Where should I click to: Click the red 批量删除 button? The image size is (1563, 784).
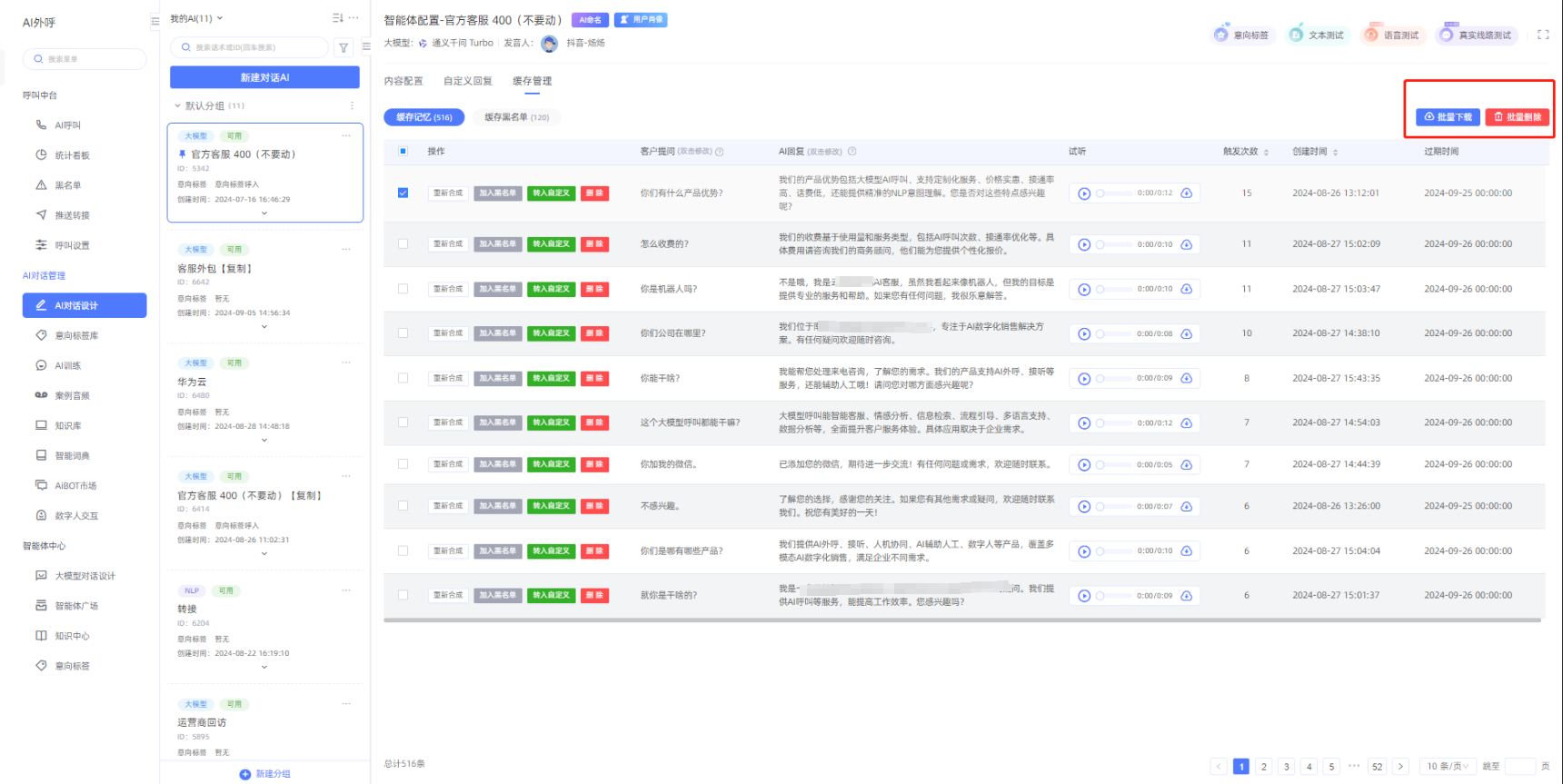[x=1518, y=117]
